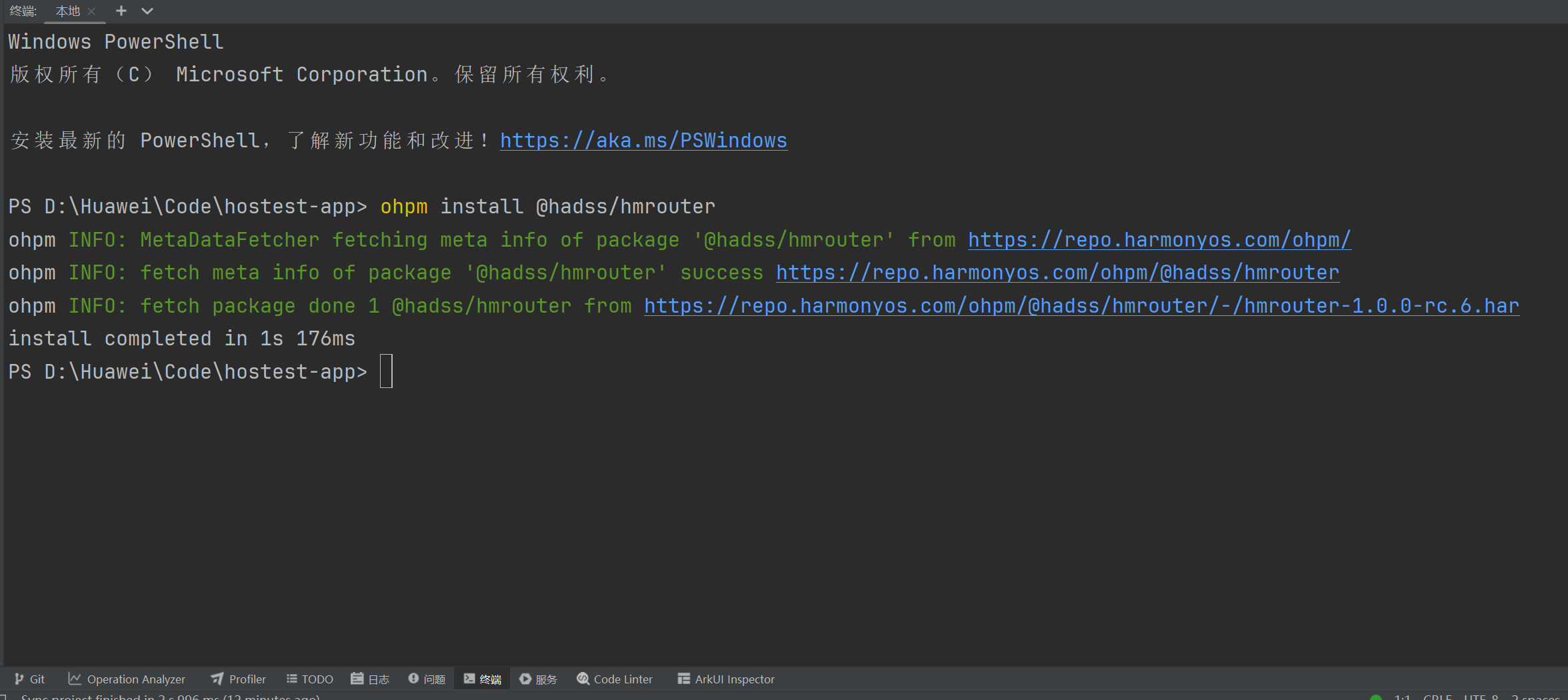
Task: Show the TODO tool window
Action: pyautogui.click(x=309, y=679)
